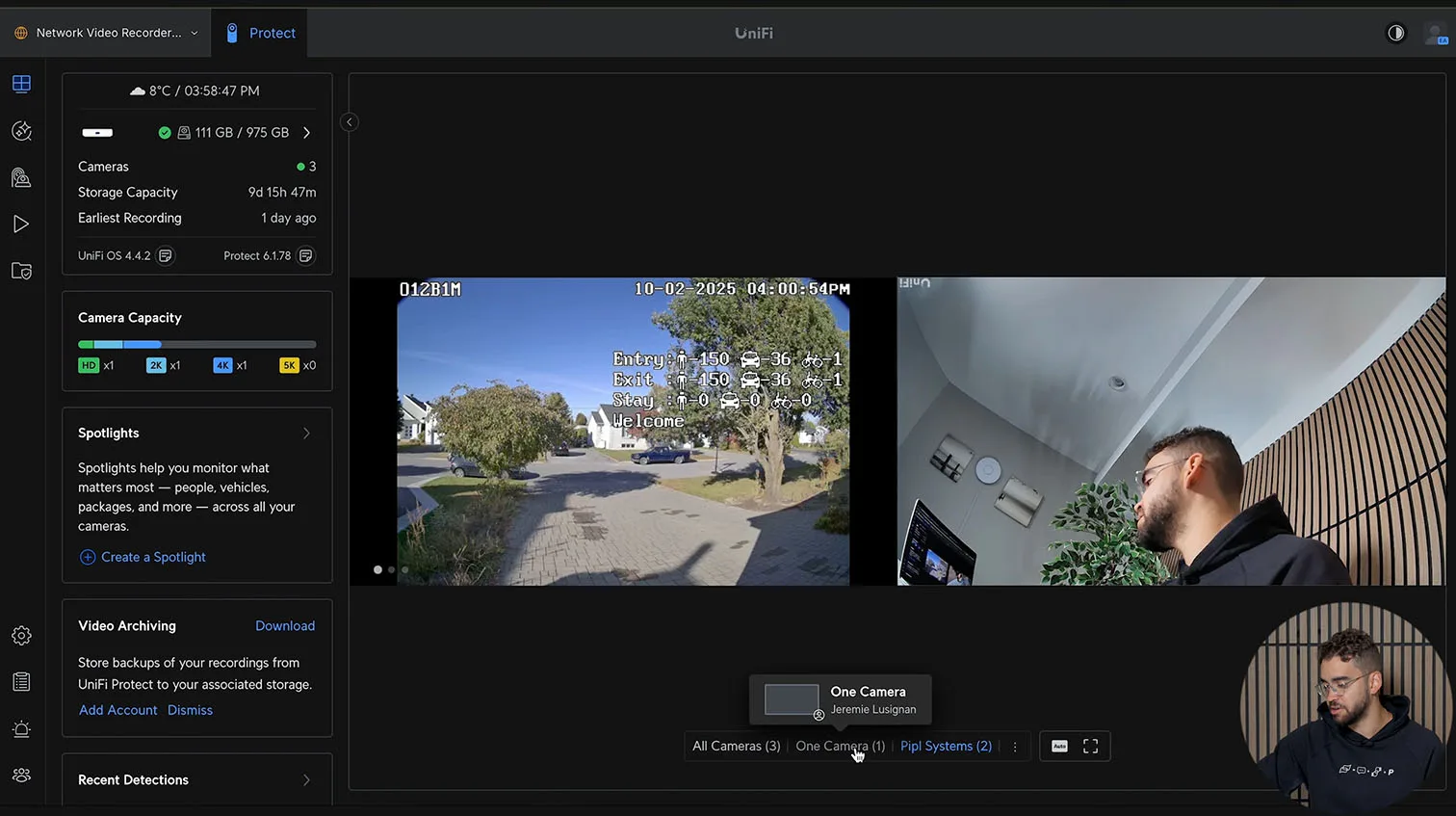Open UniFi OS 4.4.2 release notes icon
1456x816 pixels.
point(166,256)
